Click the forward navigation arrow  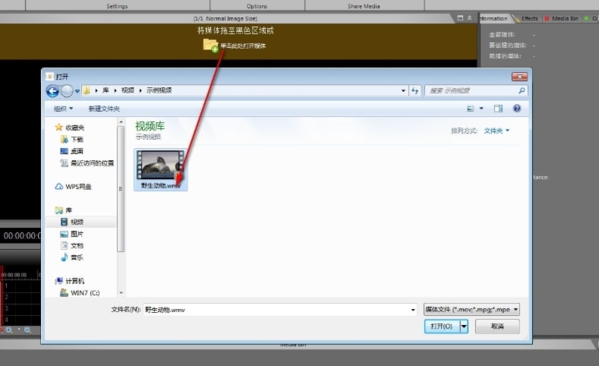click(67, 91)
